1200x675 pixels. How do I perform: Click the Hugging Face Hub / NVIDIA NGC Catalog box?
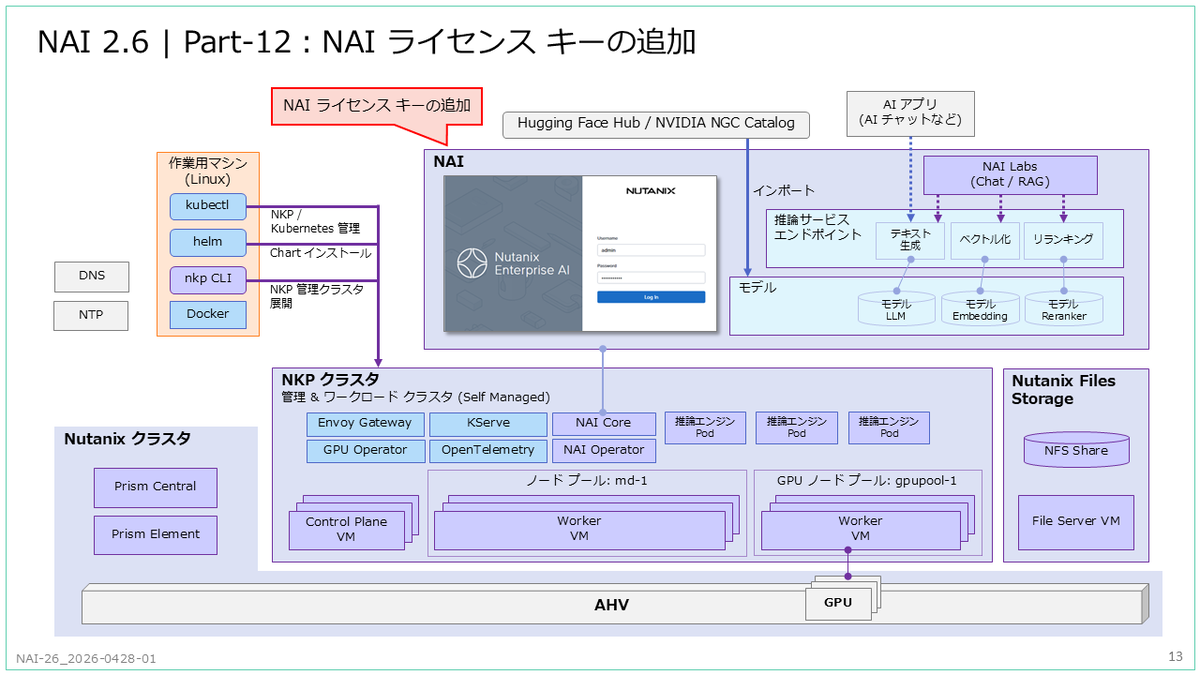656,124
